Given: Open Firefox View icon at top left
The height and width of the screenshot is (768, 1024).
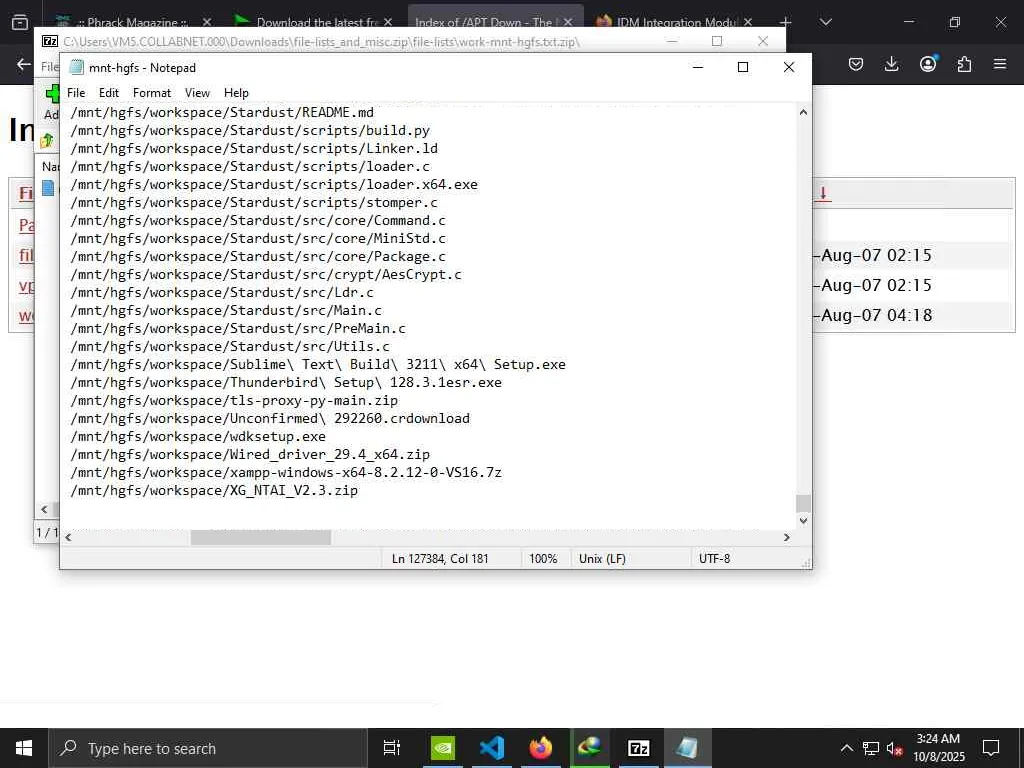Looking at the screenshot, I should (20, 22).
